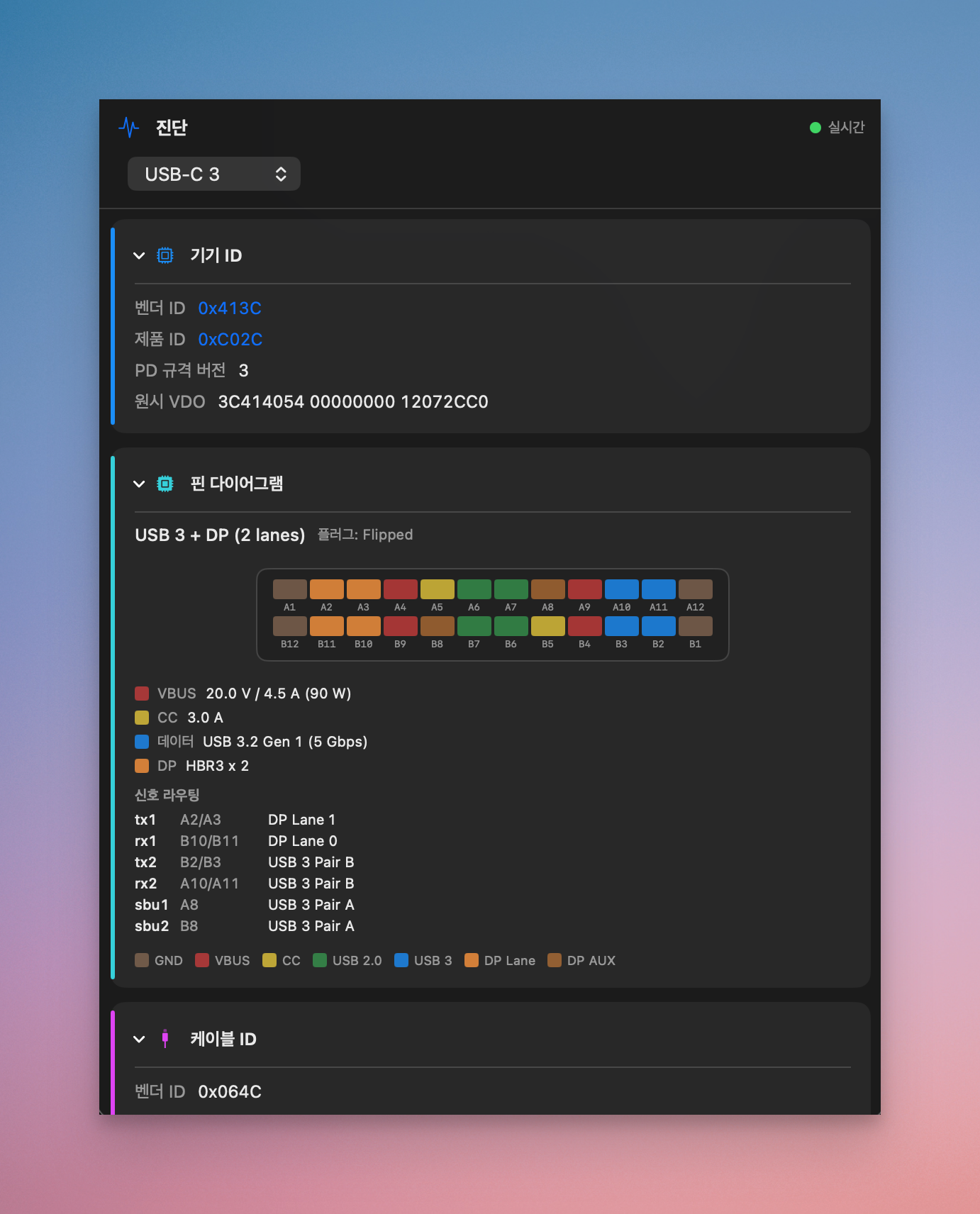Select pin B5 swatch
This screenshot has width=980, height=1214.
pyautogui.click(x=548, y=626)
